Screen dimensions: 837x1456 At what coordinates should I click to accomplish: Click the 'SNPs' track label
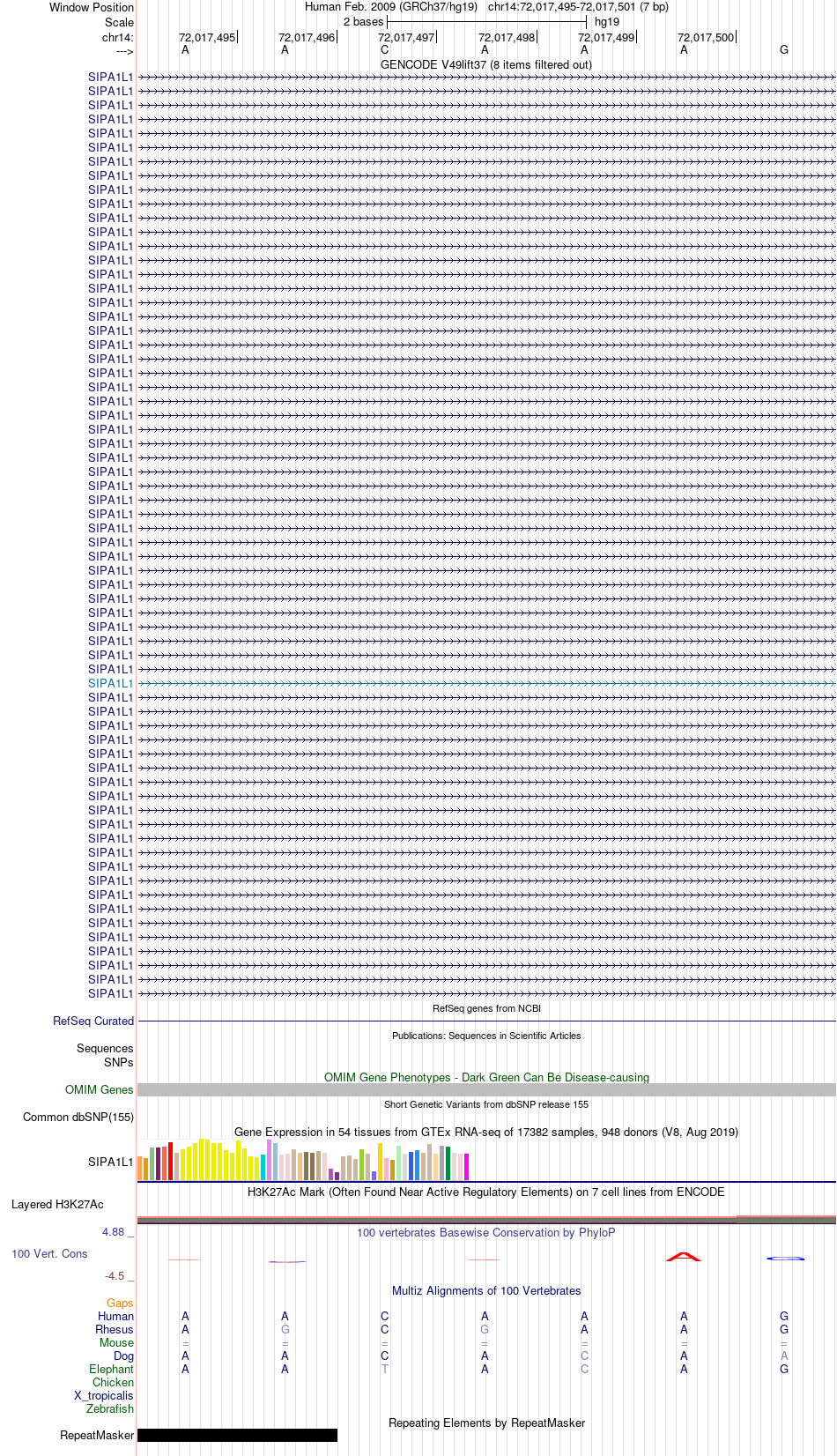[119, 1062]
